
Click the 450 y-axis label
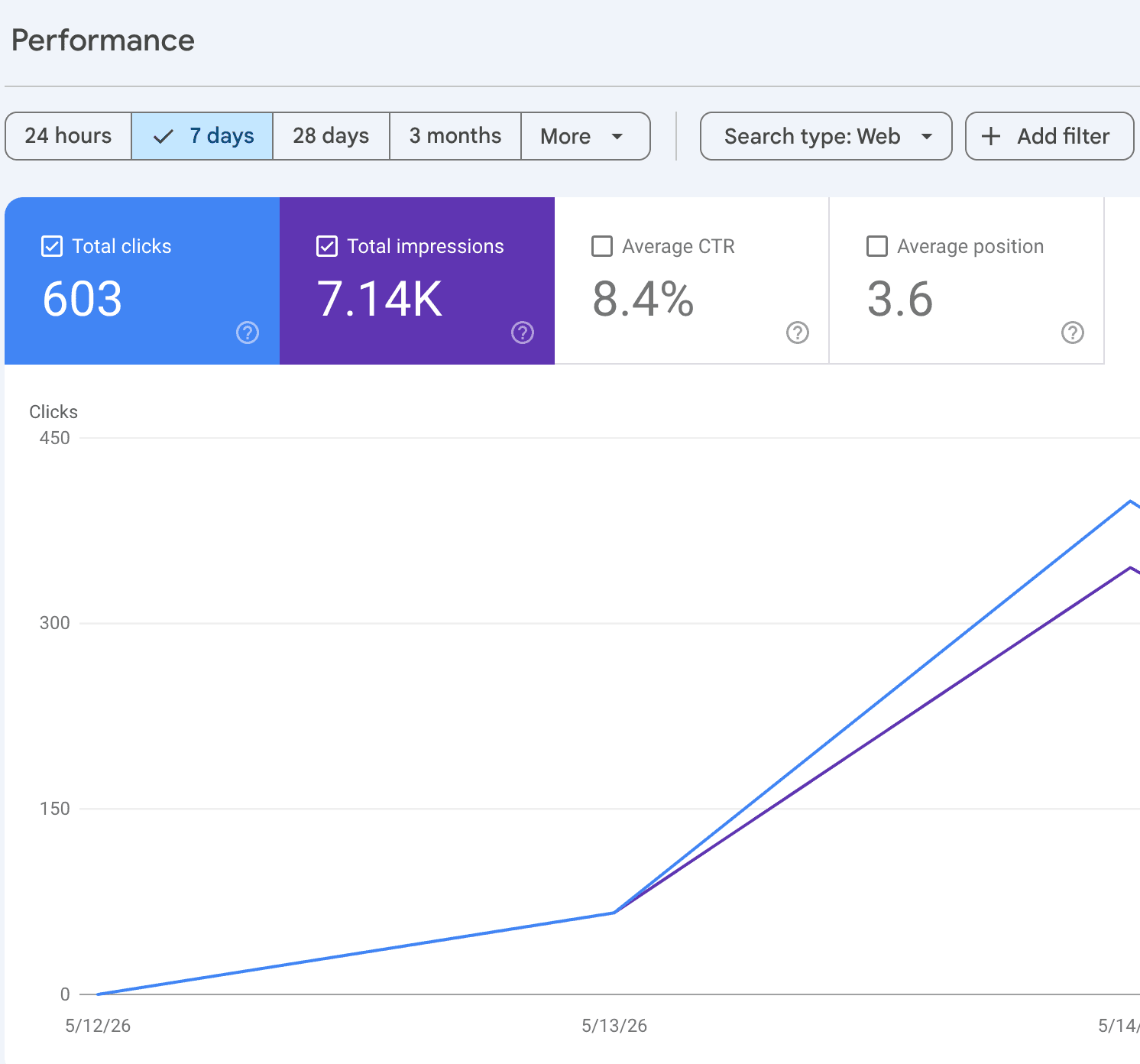pyautogui.click(x=55, y=438)
